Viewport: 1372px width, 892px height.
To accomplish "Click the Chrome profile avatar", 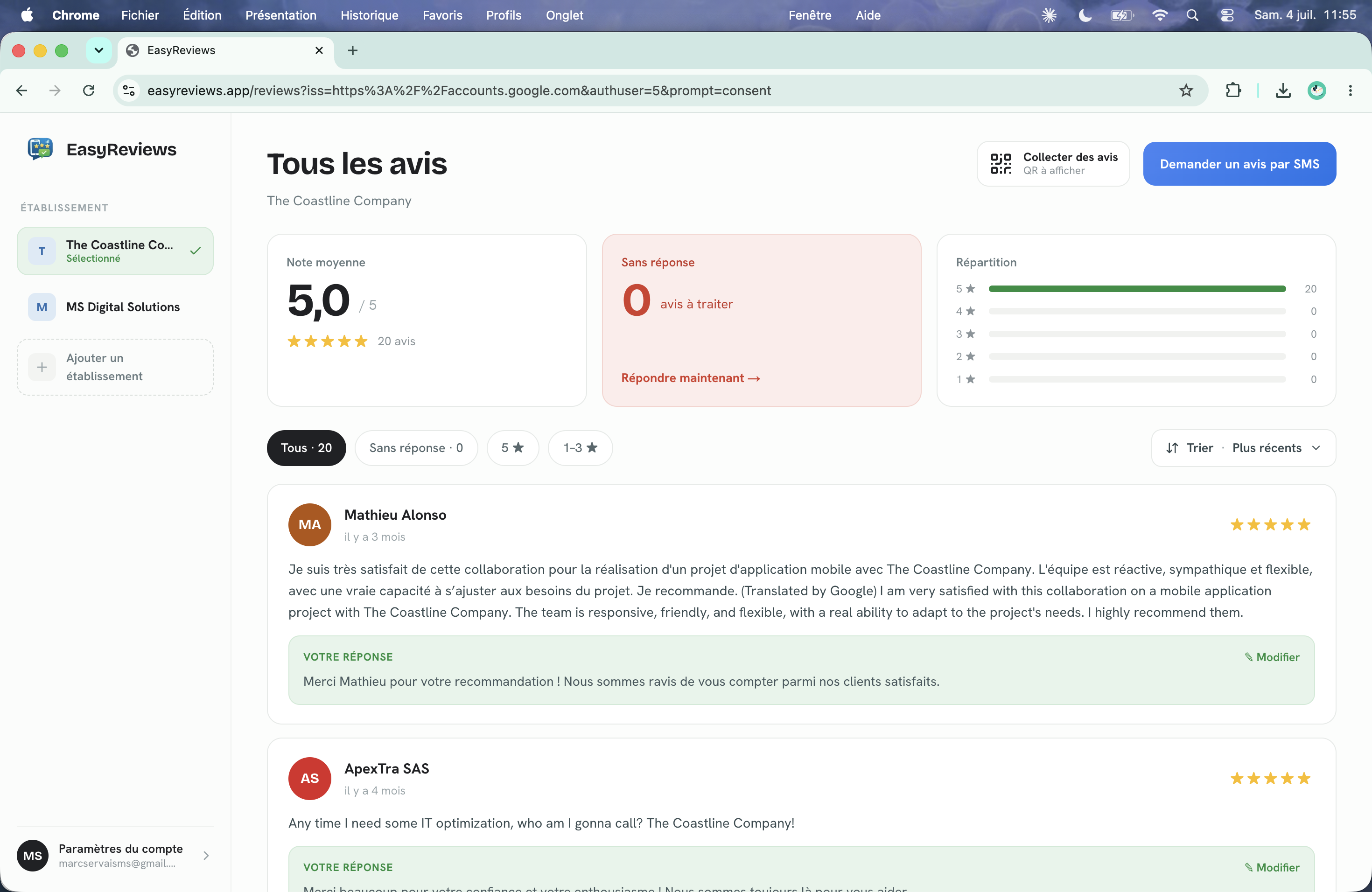I will pyautogui.click(x=1316, y=91).
